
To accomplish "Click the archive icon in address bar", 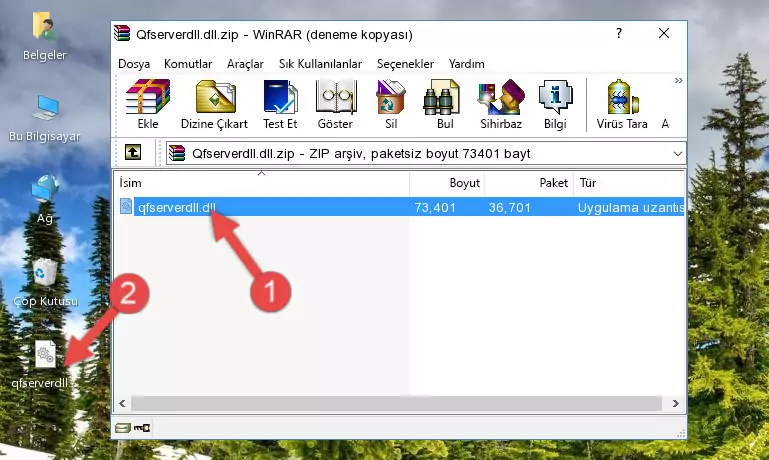I will point(177,153).
